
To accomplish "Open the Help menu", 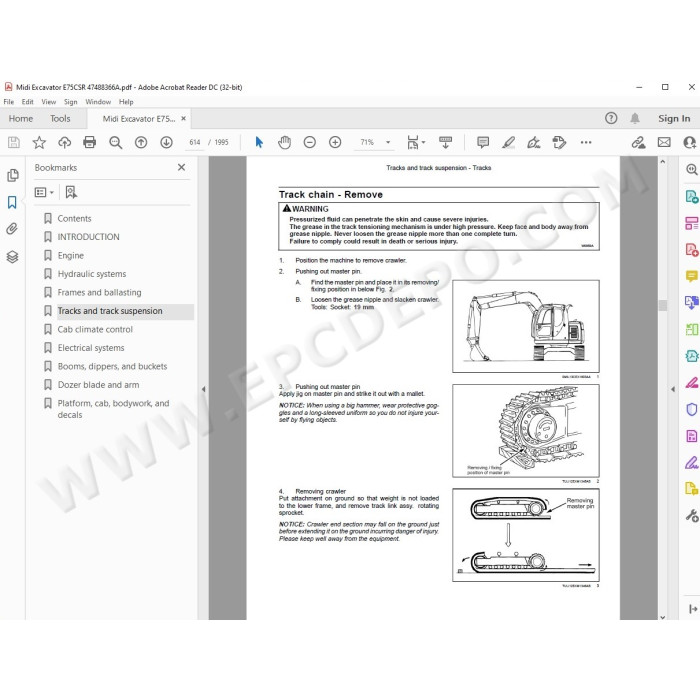I will [x=126, y=102].
